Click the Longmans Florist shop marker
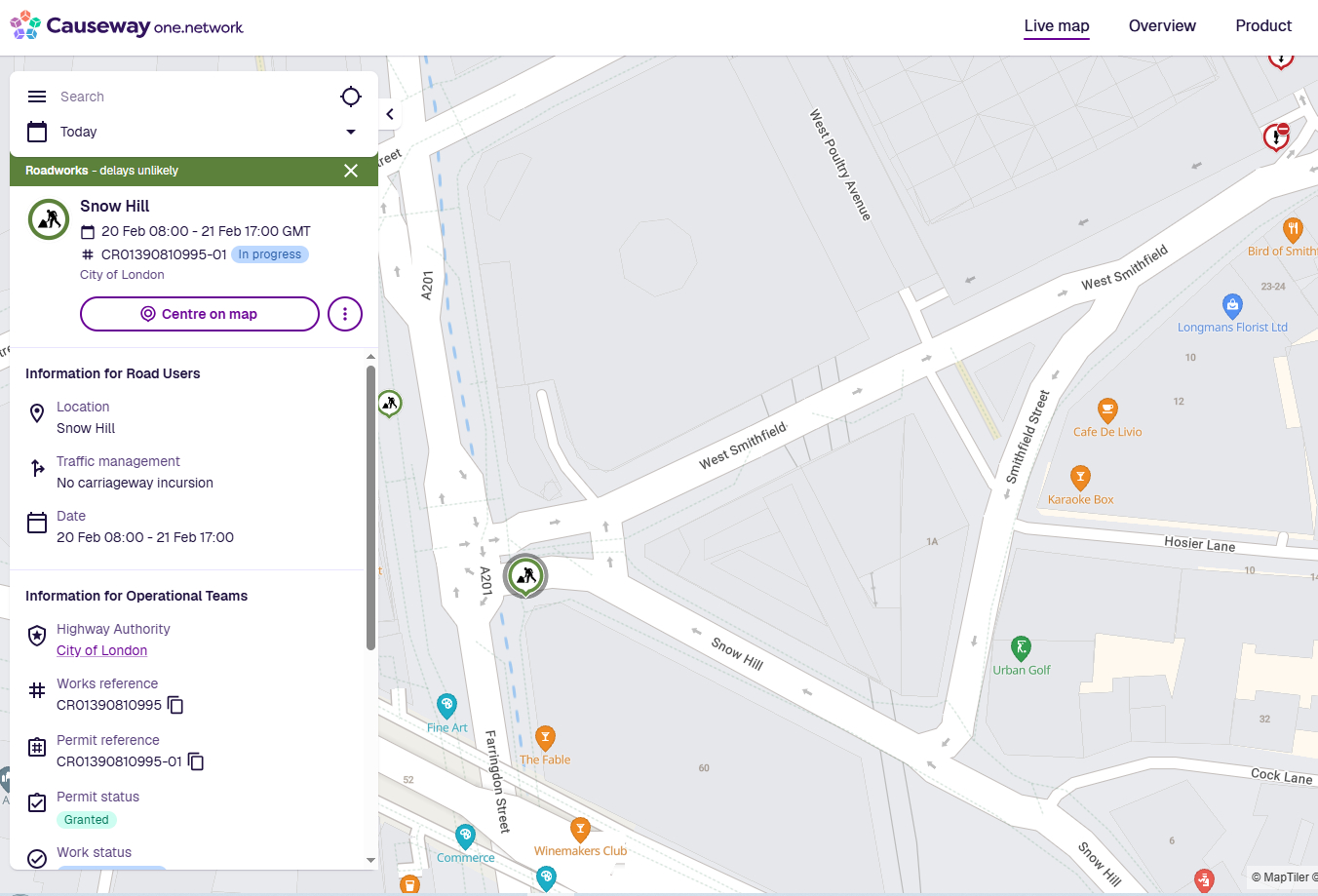Screen dimensions: 1318x896 (1232, 306)
